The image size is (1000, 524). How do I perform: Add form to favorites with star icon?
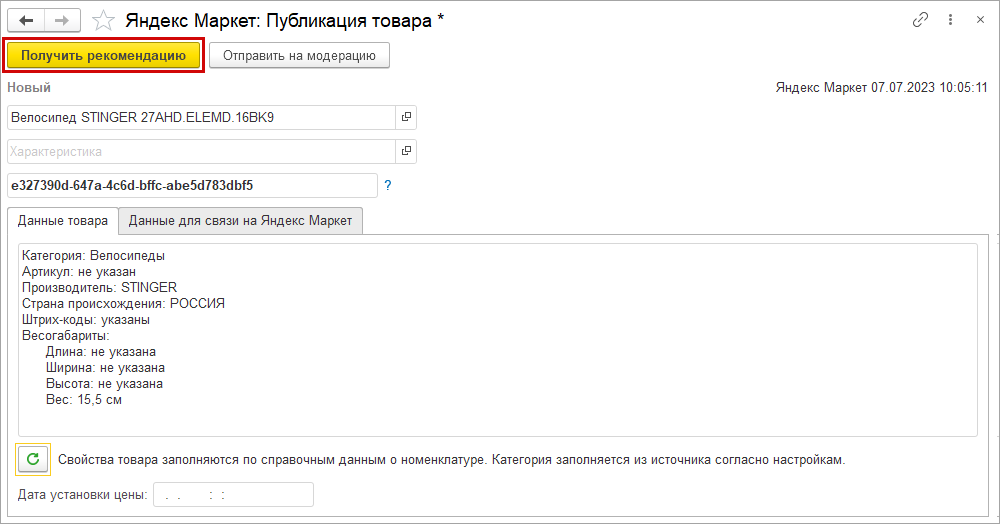(102, 20)
